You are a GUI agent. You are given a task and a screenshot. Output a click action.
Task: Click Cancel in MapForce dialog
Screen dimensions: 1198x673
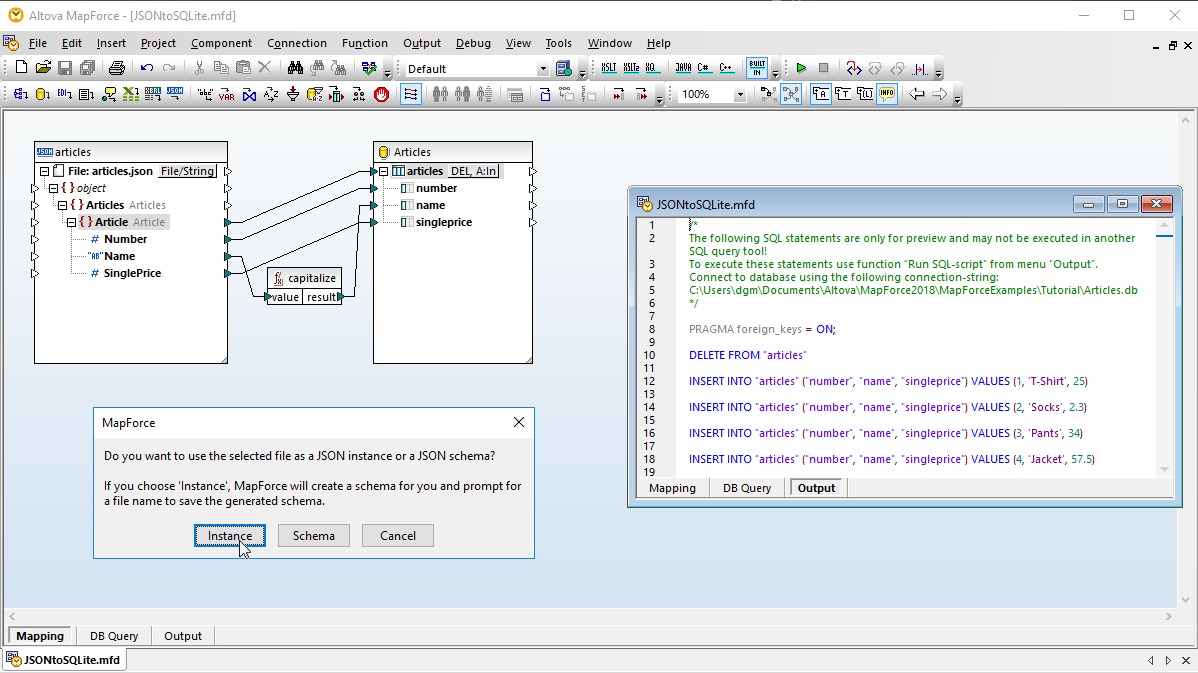point(398,535)
